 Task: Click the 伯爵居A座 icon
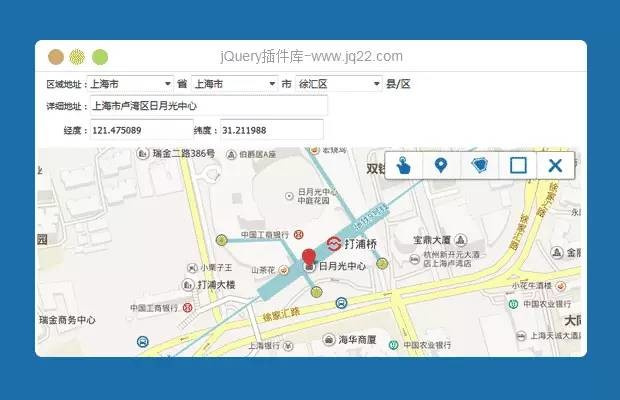point(231,155)
